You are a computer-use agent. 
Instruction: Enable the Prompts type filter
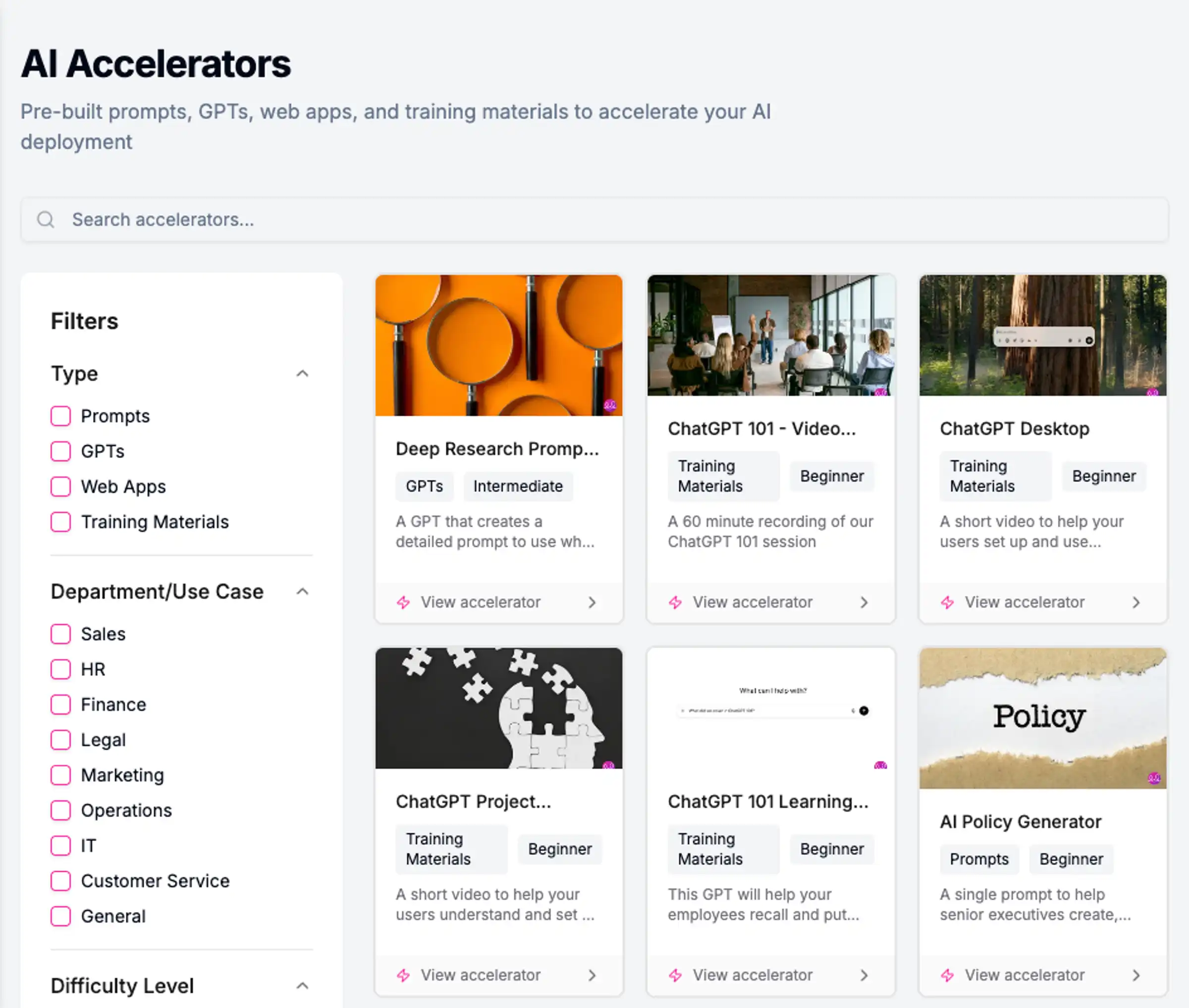point(61,416)
